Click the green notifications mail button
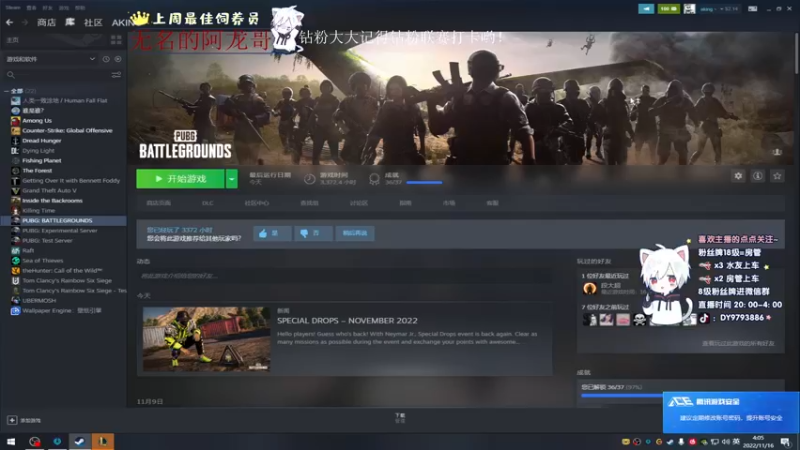800x450 pixels. tap(668, 9)
